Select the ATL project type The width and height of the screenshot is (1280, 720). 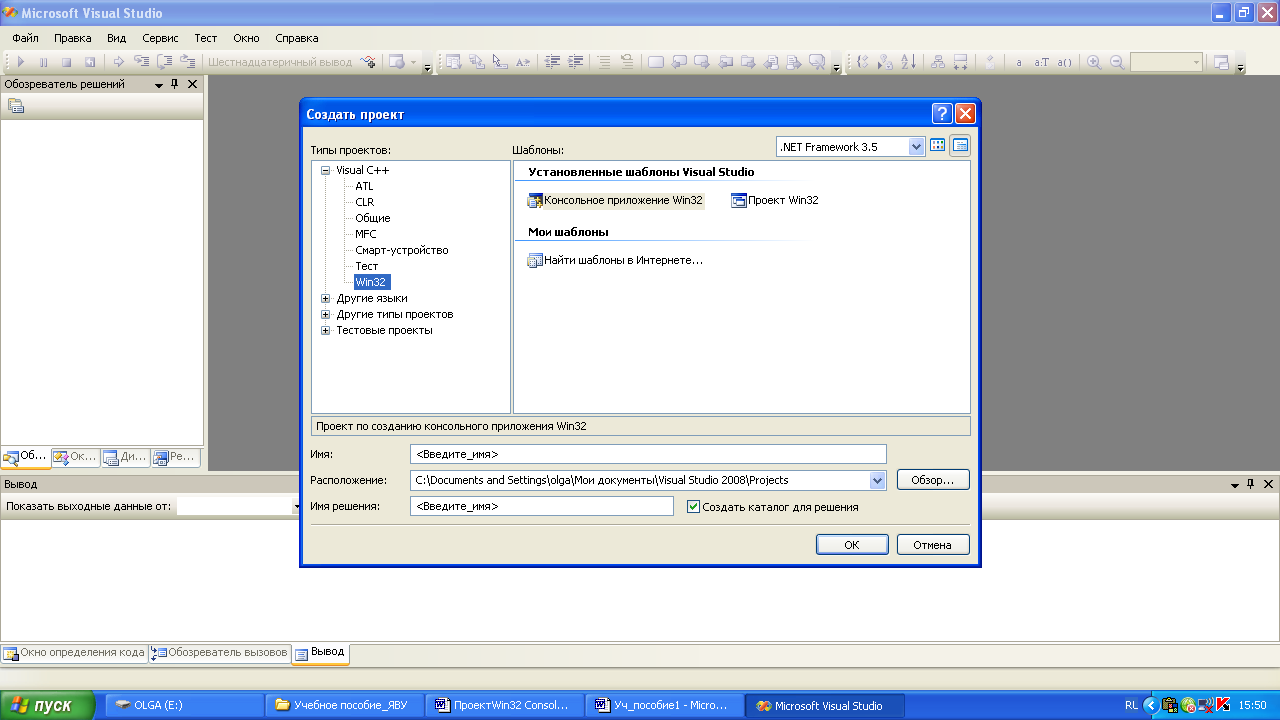pos(364,186)
